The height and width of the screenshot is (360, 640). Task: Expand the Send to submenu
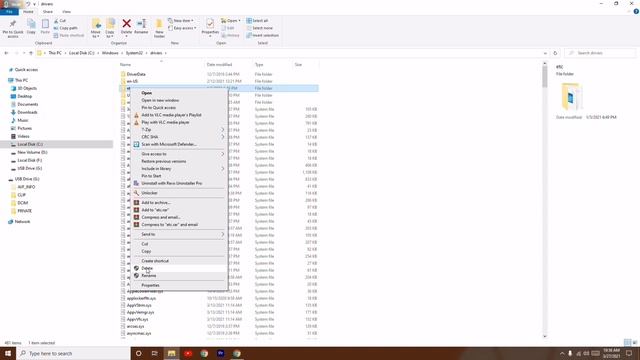[x=179, y=235]
